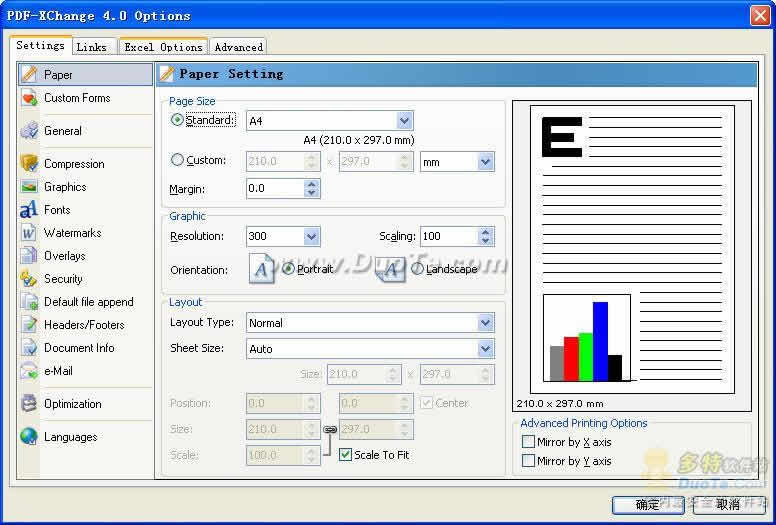Viewport: 776px width, 525px height.
Task: Close the Options dialog window
Action: (760, 15)
